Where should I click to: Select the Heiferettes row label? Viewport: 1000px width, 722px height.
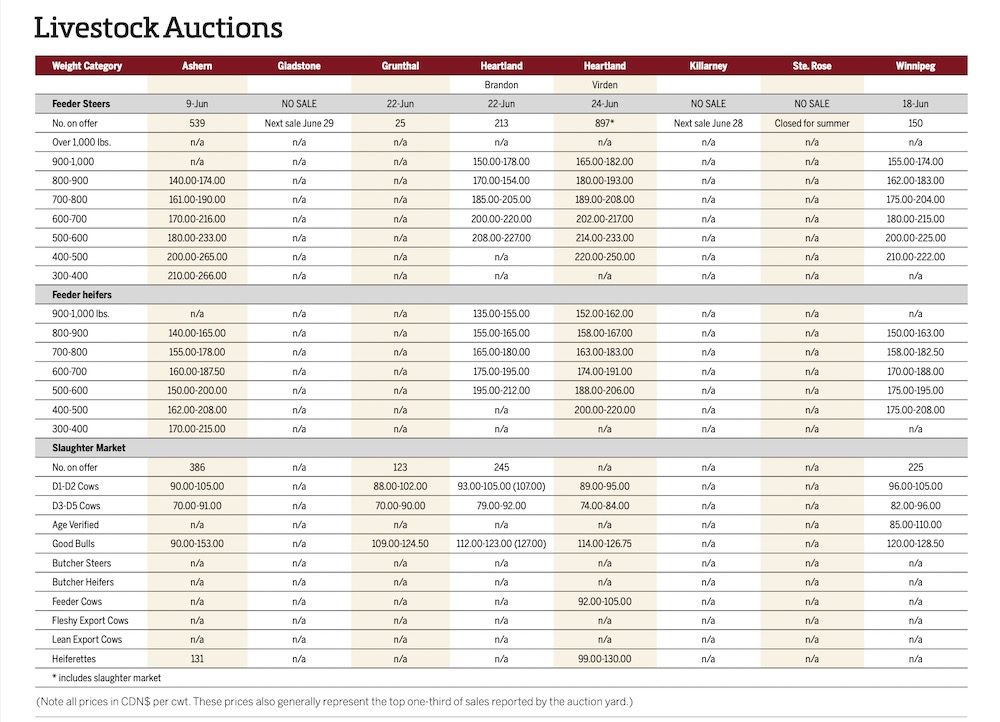(76, 659)
